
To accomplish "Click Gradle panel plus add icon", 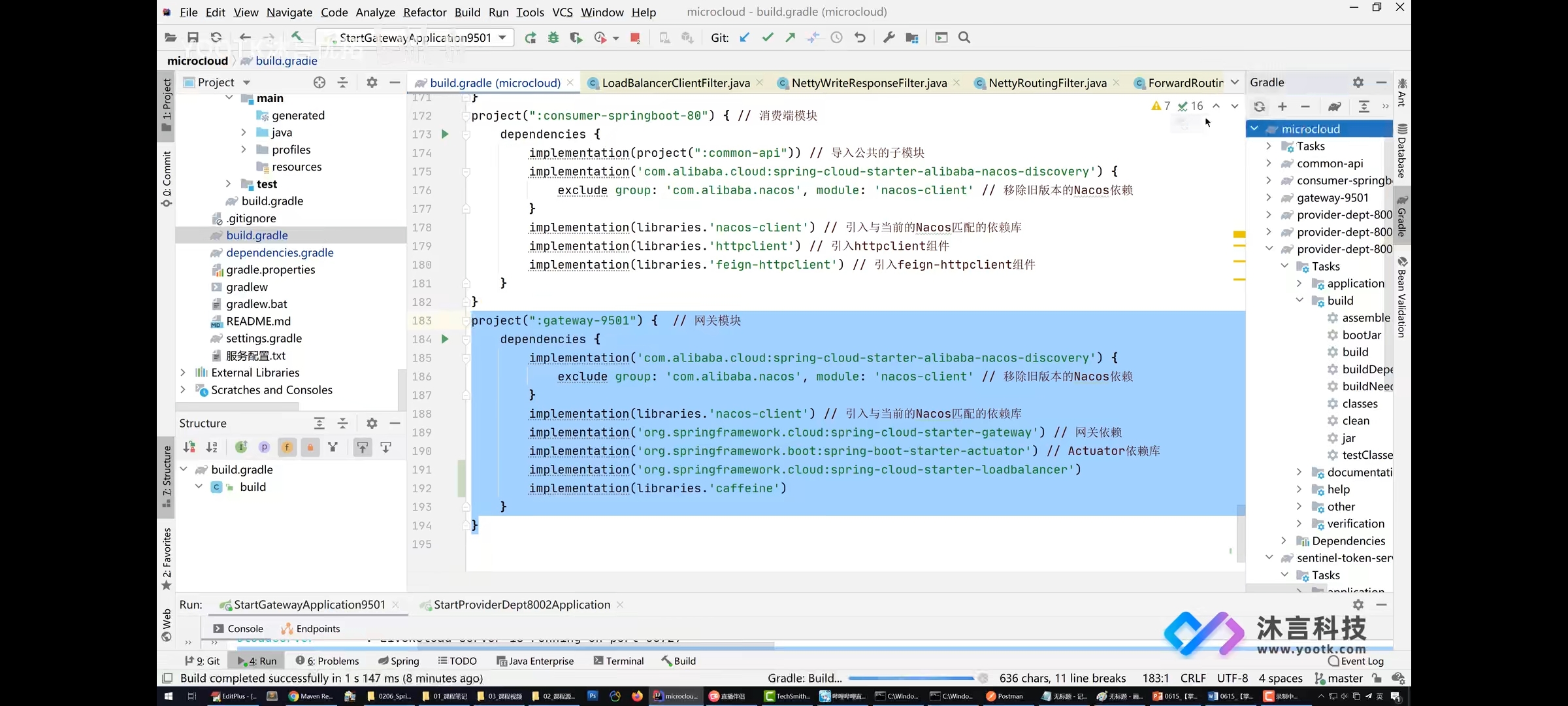I will pyautogui.click(x=1282, y=107).
